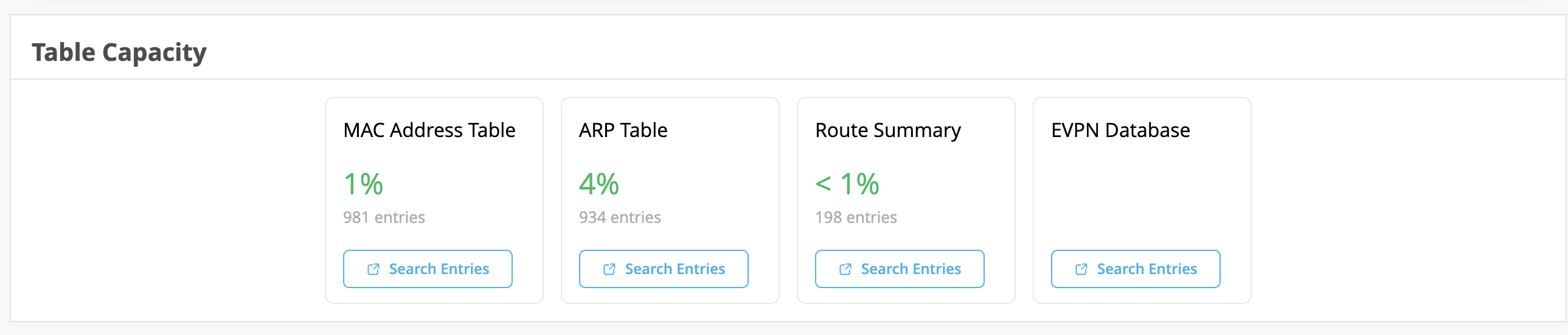Search entries in the EVPN Database
1568x335 pixels.
(1135, 269)
